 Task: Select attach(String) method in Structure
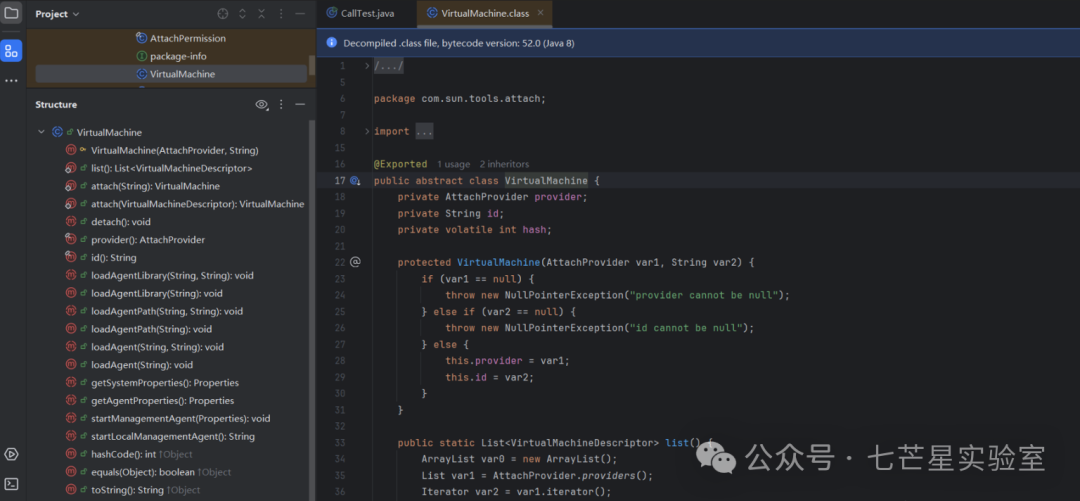click(x=155, y=186)
